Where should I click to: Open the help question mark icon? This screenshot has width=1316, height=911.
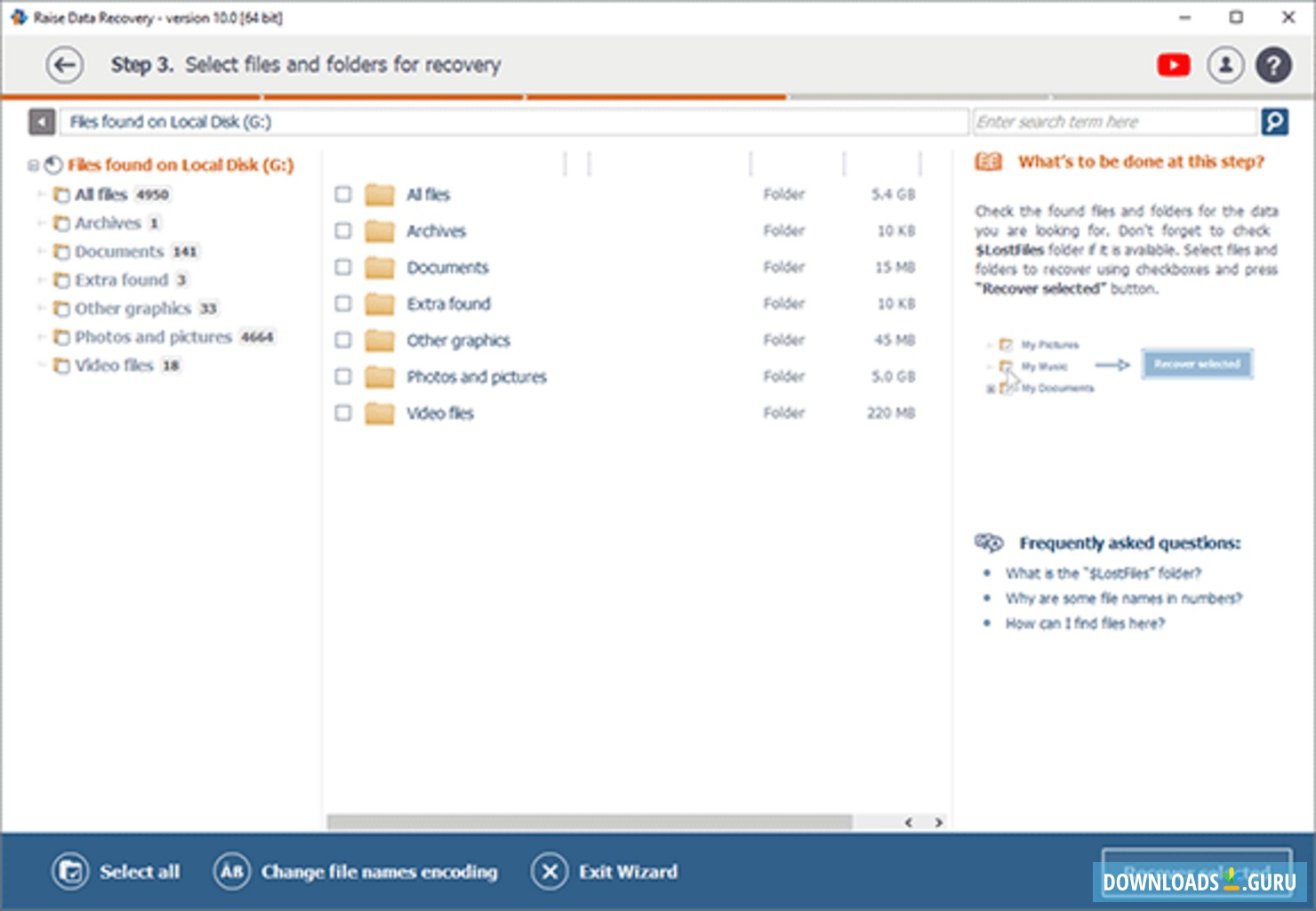tap(1273, 65)
